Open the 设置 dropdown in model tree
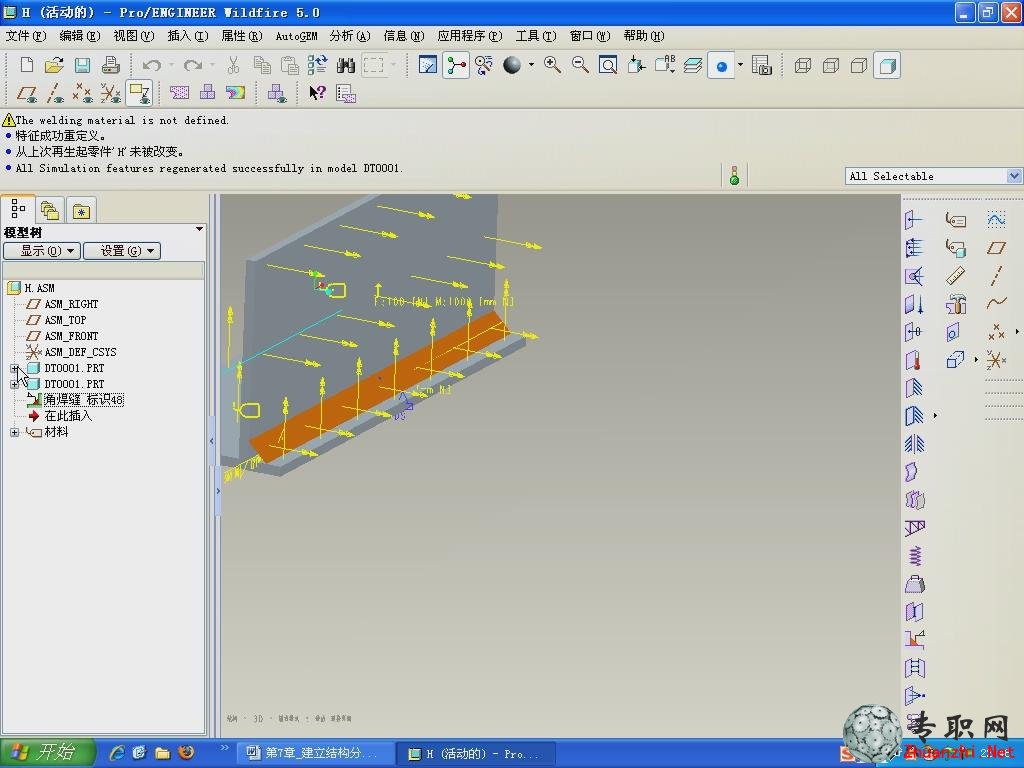Viewport: 1024px width, 768px height. coord(121,251)
